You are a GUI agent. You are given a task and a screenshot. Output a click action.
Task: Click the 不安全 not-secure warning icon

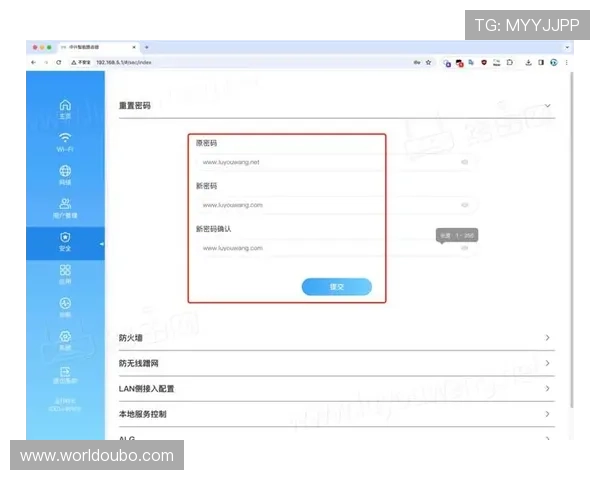point(73,62)
